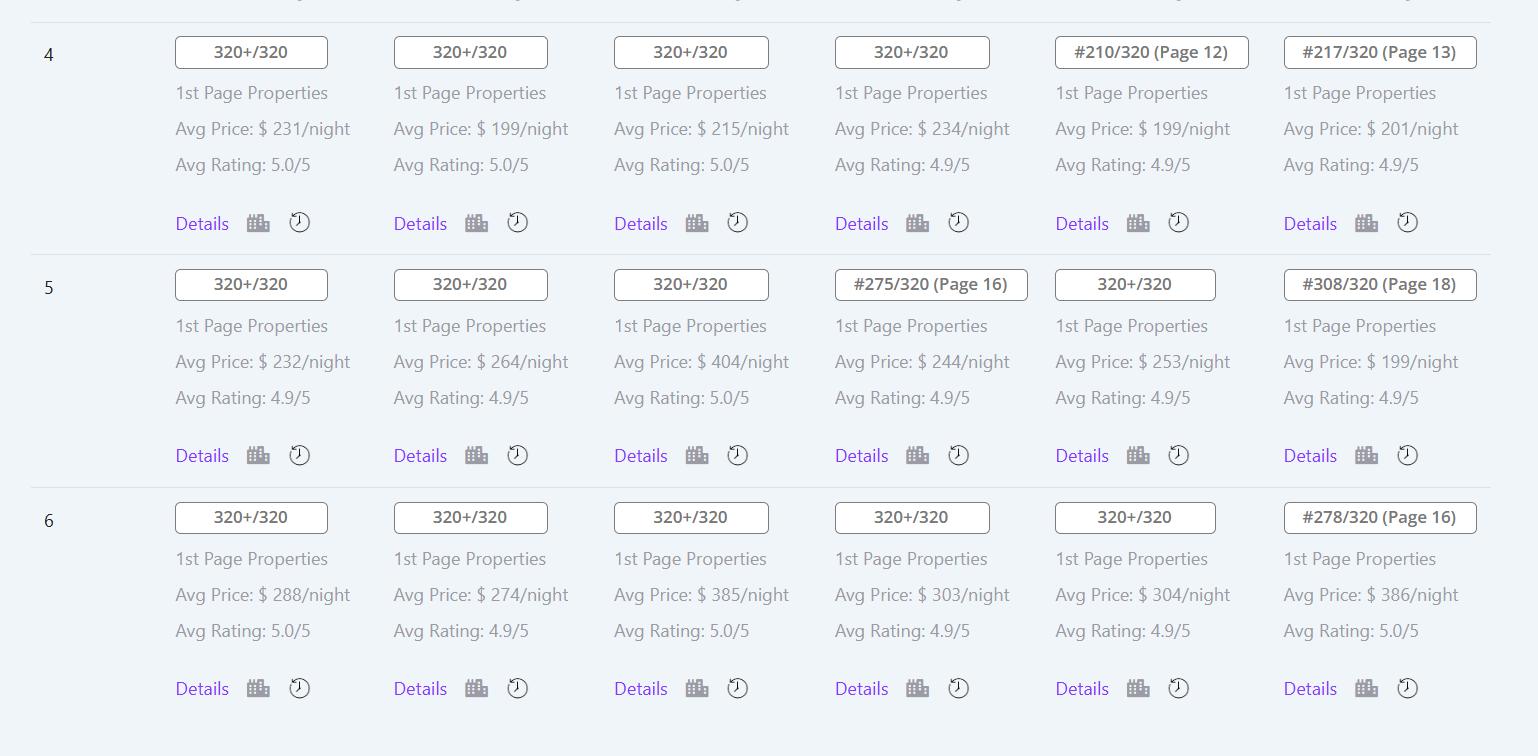Click the #217/320 (Page 13) badge
The width and height of the screenshot is (1538, 756).
(x=1380, y=52)
